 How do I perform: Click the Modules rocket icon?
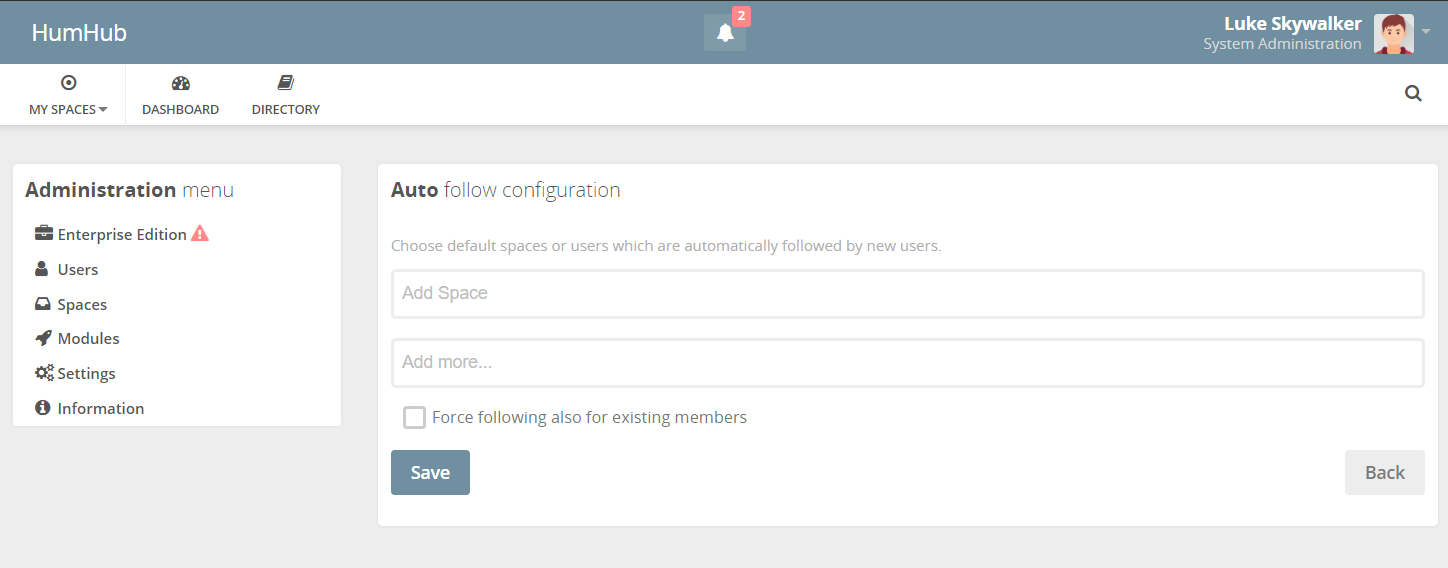(x=43, y=338)
